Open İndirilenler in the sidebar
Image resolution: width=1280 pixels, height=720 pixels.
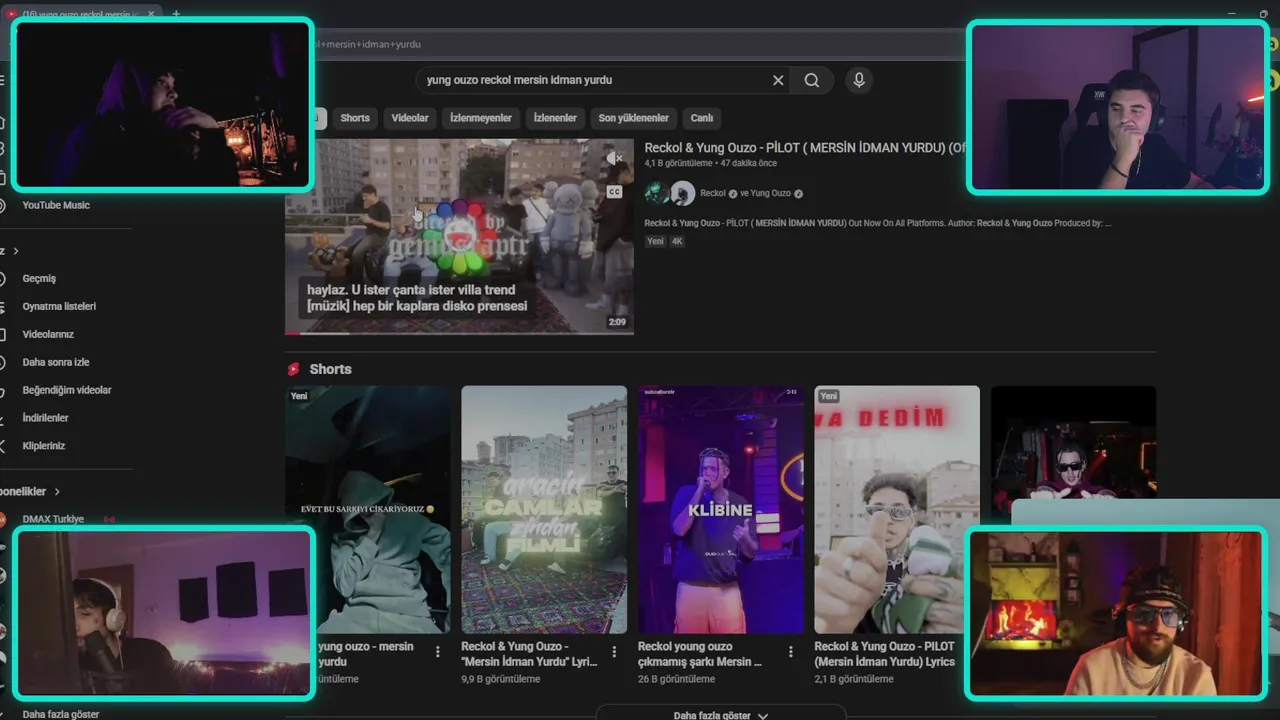[x=45, y=418]
